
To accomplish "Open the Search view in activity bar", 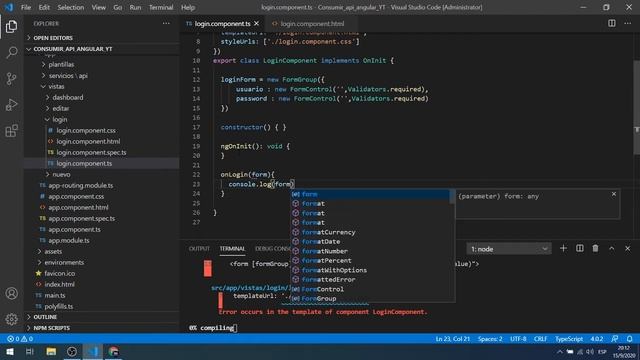I will (11, 52).
